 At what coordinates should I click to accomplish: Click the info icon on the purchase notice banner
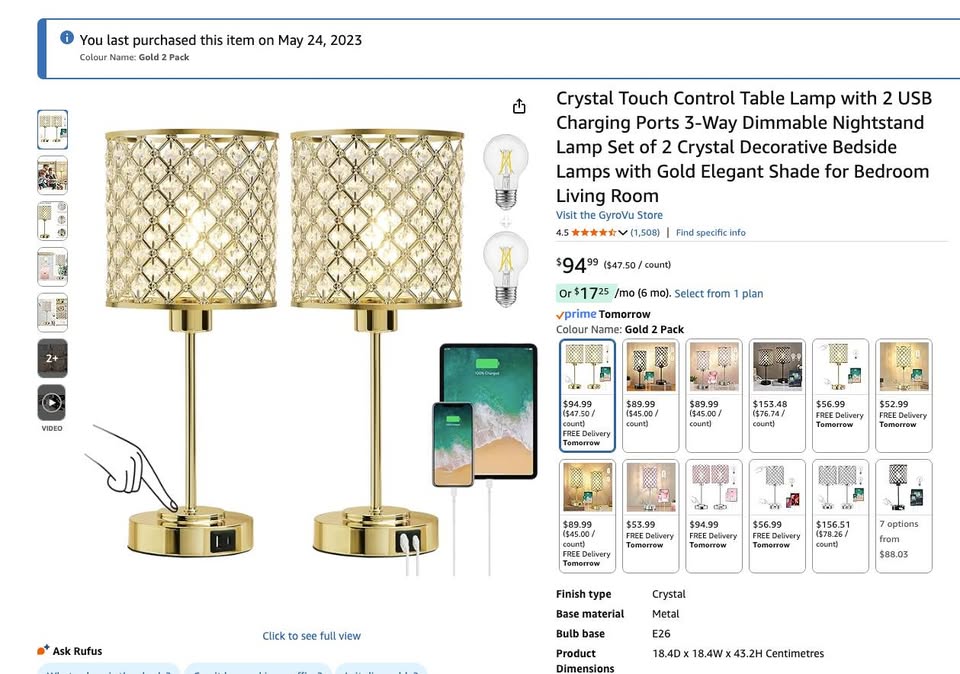[67, 36]
